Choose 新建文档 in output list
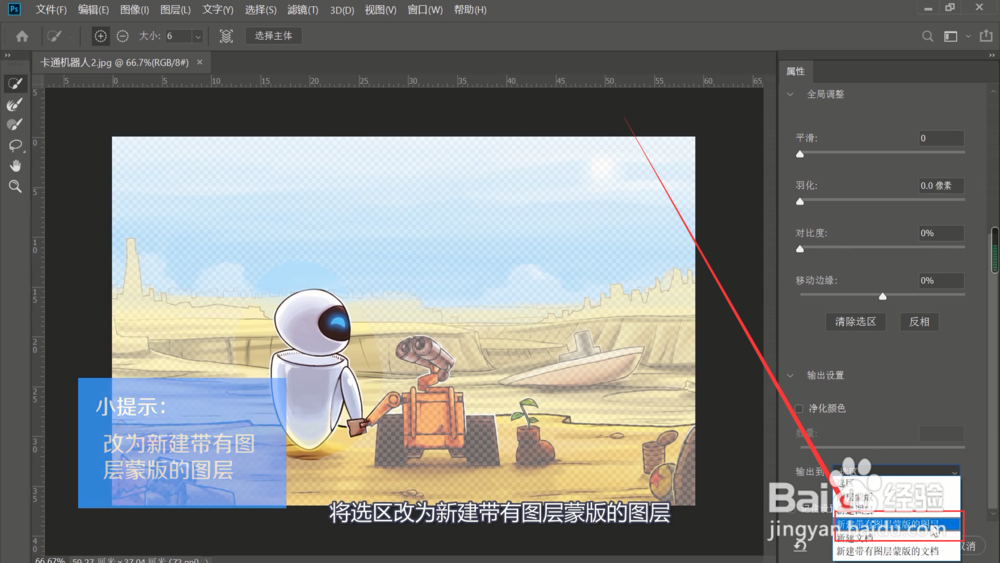This screenshot has width=1000, height=563. click(x=897, y=537)
